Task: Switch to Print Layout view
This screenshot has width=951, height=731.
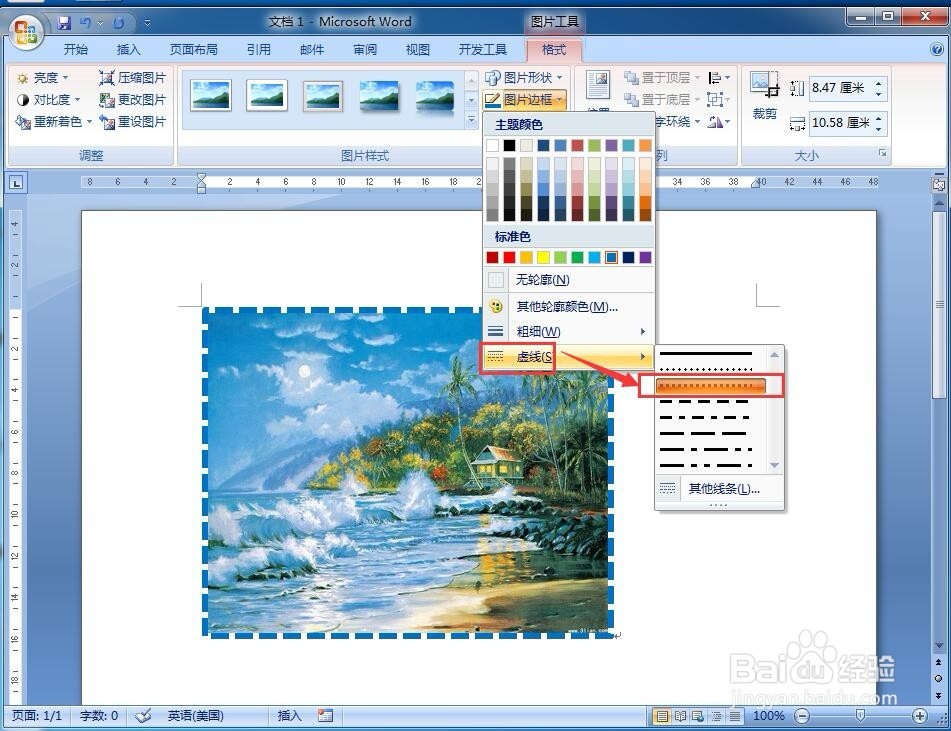Action: (x=662, y=716)
